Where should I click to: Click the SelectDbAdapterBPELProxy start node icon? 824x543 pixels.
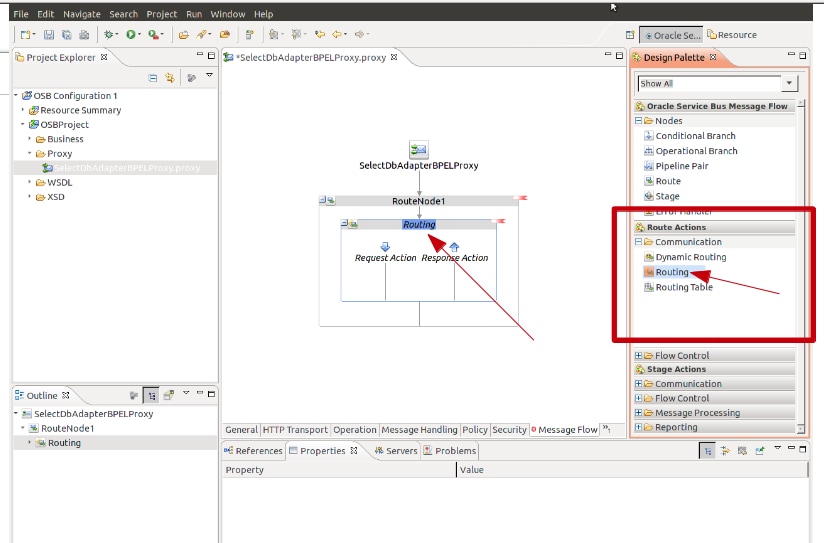pyautogui.click(x=419, y=149)
